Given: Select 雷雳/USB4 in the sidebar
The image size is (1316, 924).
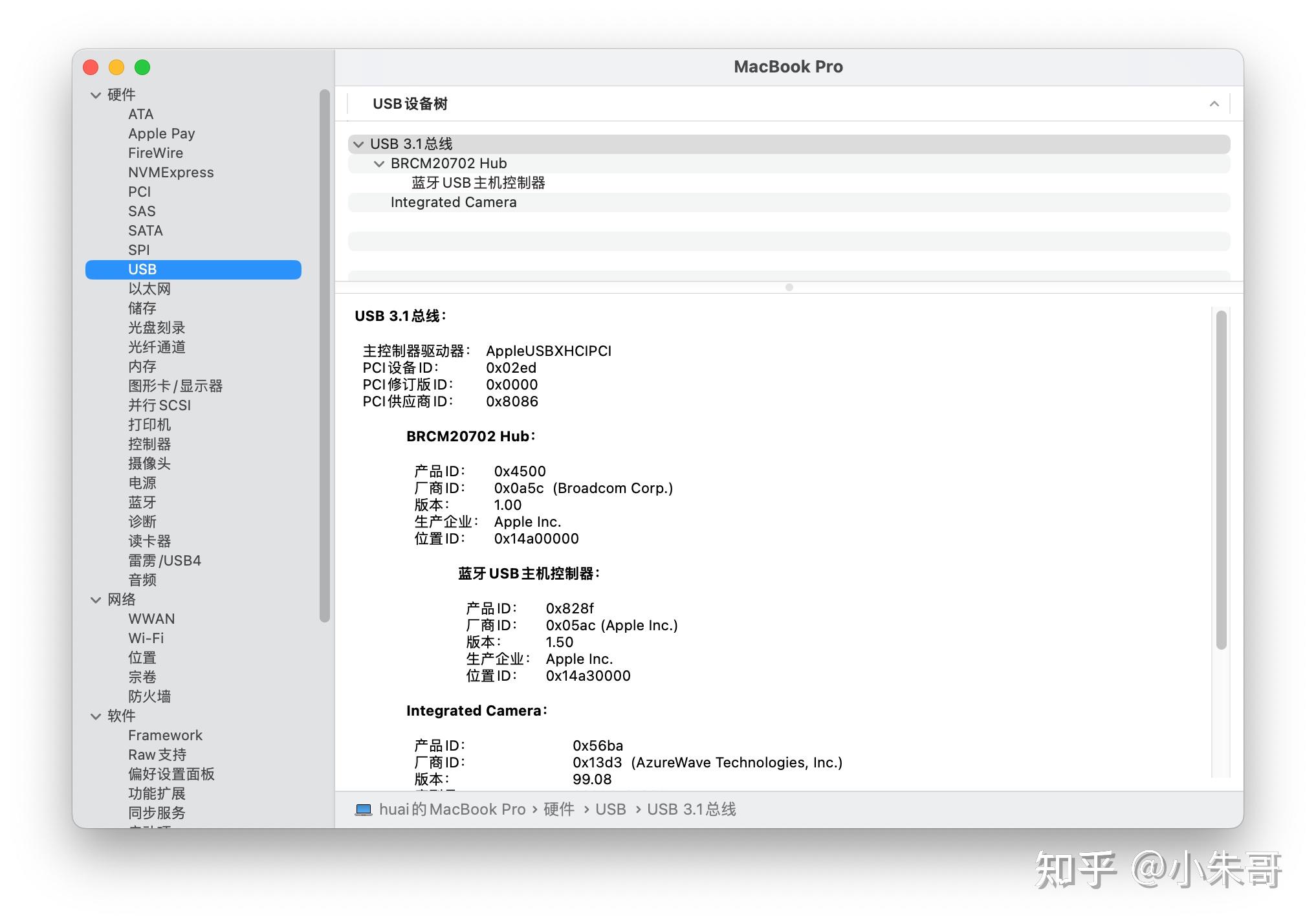Looking at the screenshot, I should pos(164,560).
